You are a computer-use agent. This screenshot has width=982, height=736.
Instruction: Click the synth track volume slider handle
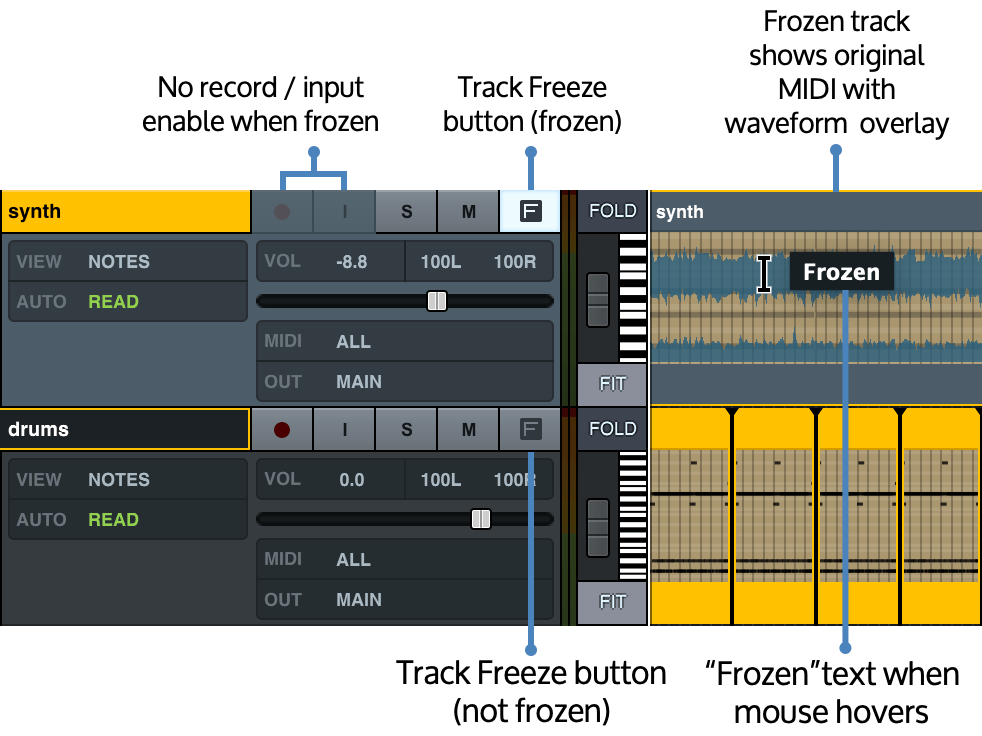click(437, 300)
